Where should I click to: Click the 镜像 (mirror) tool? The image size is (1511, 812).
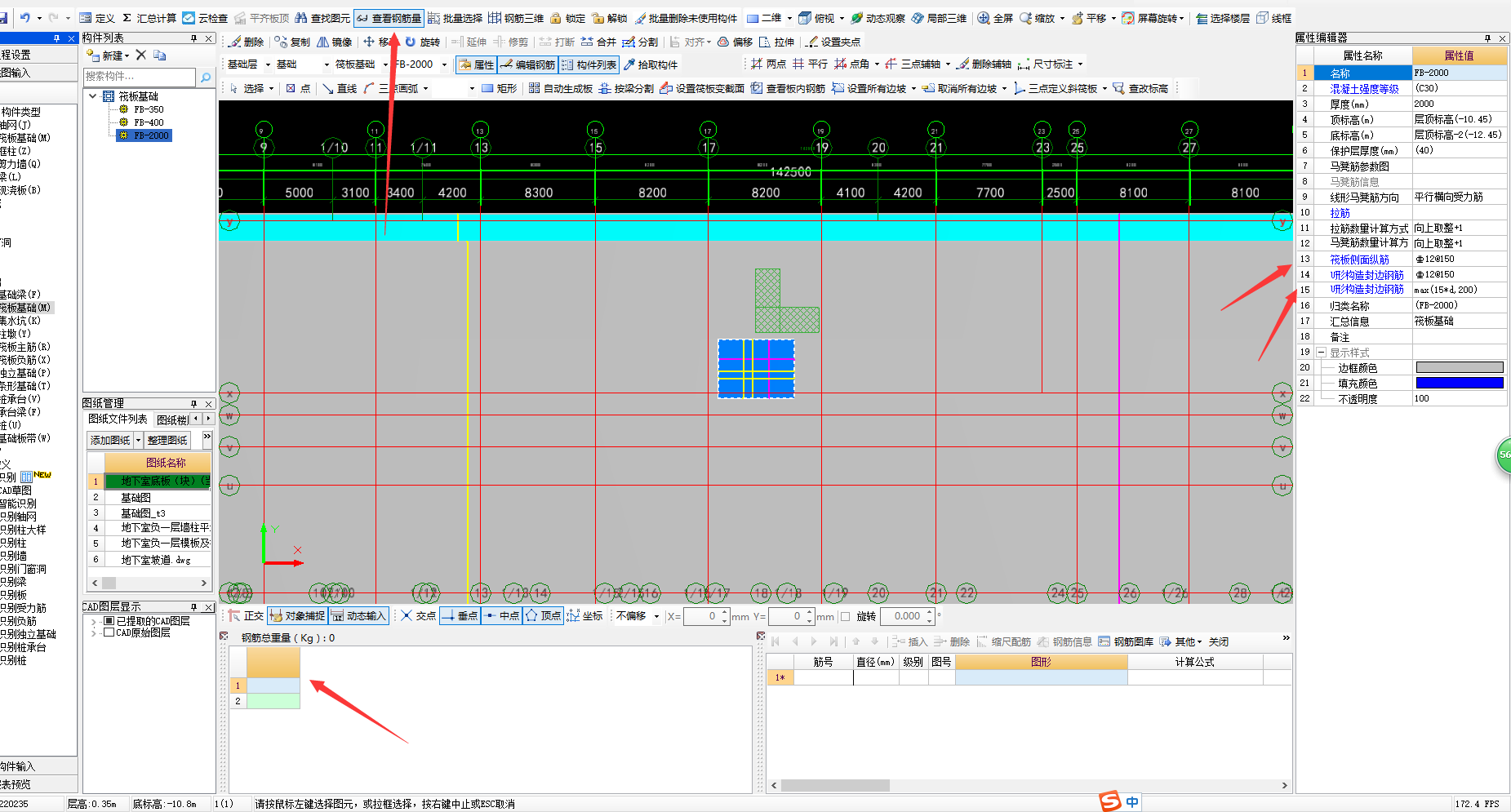335,42
